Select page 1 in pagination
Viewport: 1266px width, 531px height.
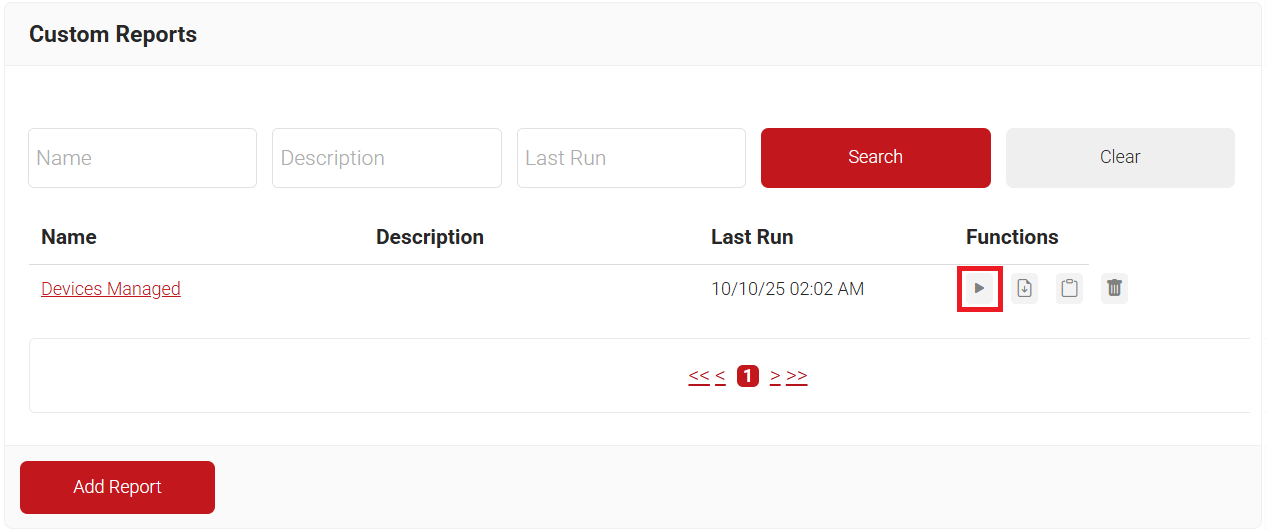pyautogui.click(x=747, y=376)
